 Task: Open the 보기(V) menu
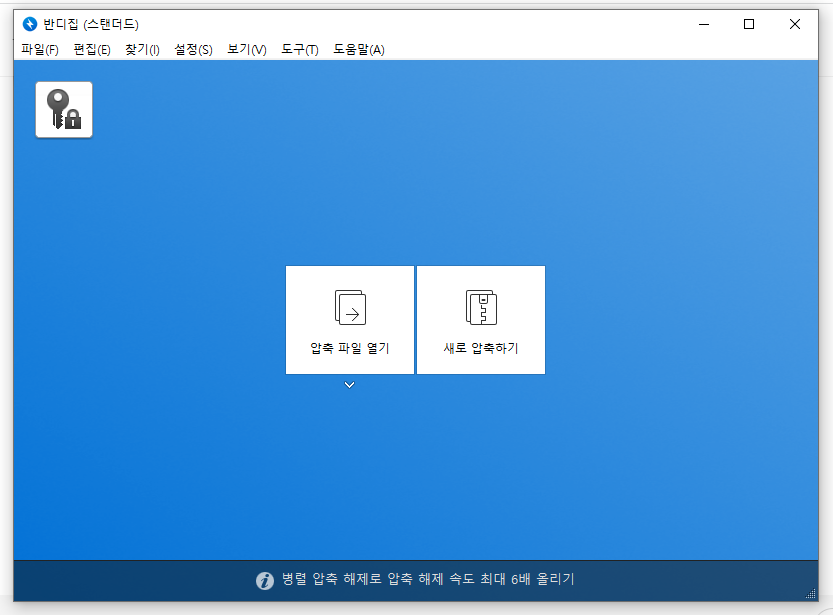pyautogui.click(x=244, y=49)
